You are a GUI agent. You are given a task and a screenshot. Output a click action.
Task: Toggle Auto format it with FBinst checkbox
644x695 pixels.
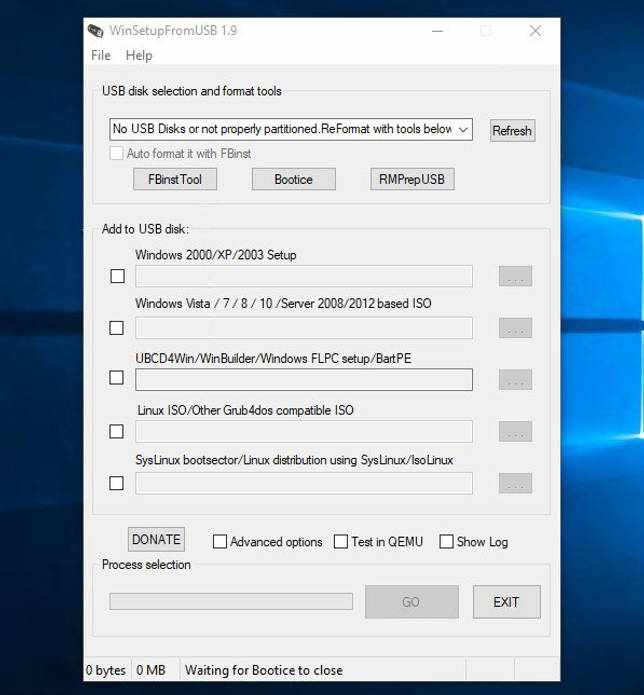pyautogui.click(x=116, y=153)
